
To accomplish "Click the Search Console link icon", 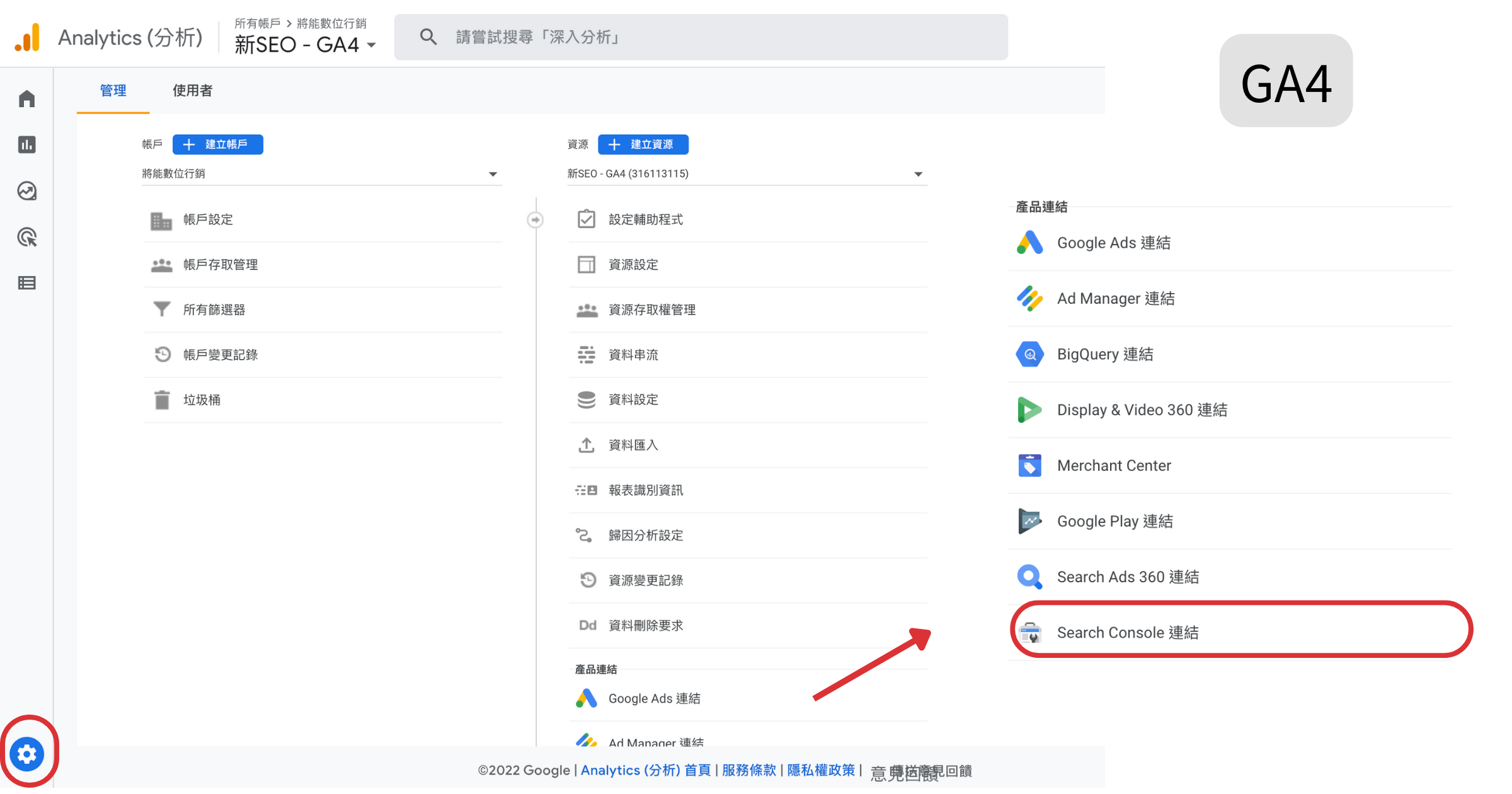I will [x=1029, y=633].
